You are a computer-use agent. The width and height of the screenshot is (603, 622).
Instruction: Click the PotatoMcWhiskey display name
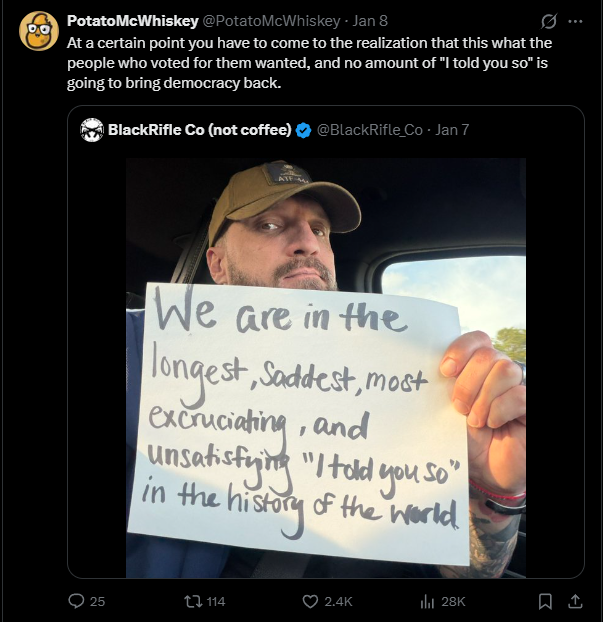click(x=133, y=21)
